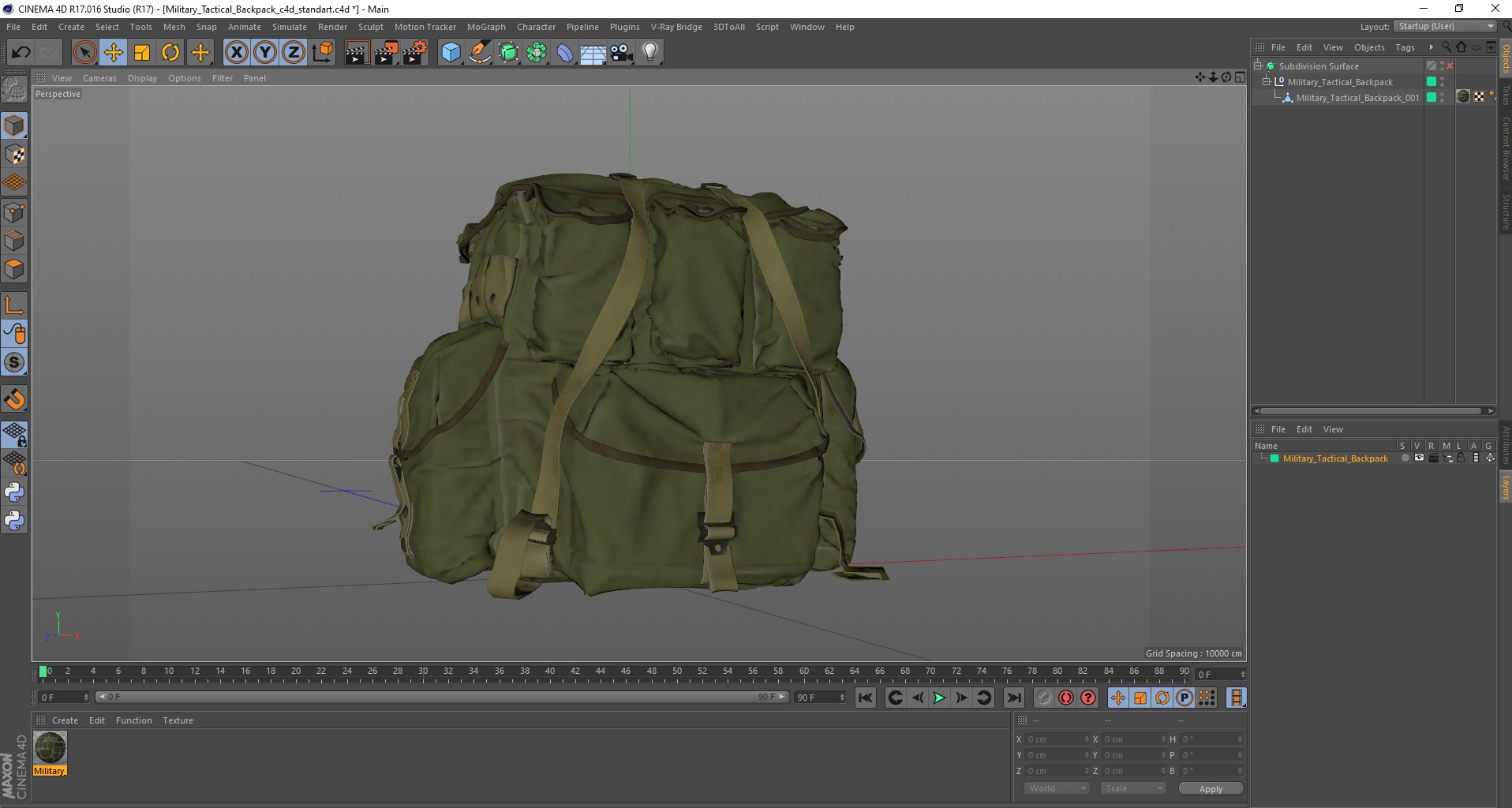Click the timeline preview range slider

[x=442, y=697]
